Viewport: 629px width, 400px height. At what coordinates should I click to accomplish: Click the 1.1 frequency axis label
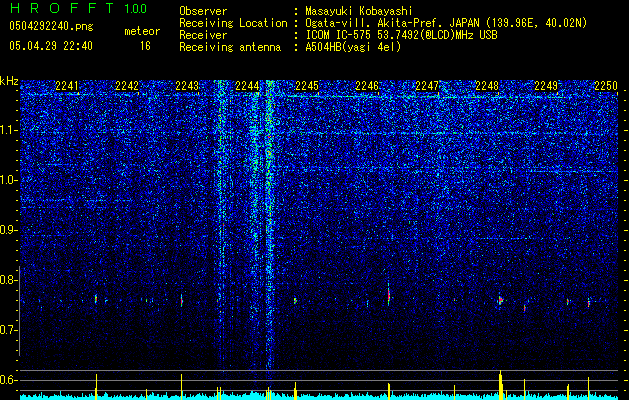pos(8,130)
